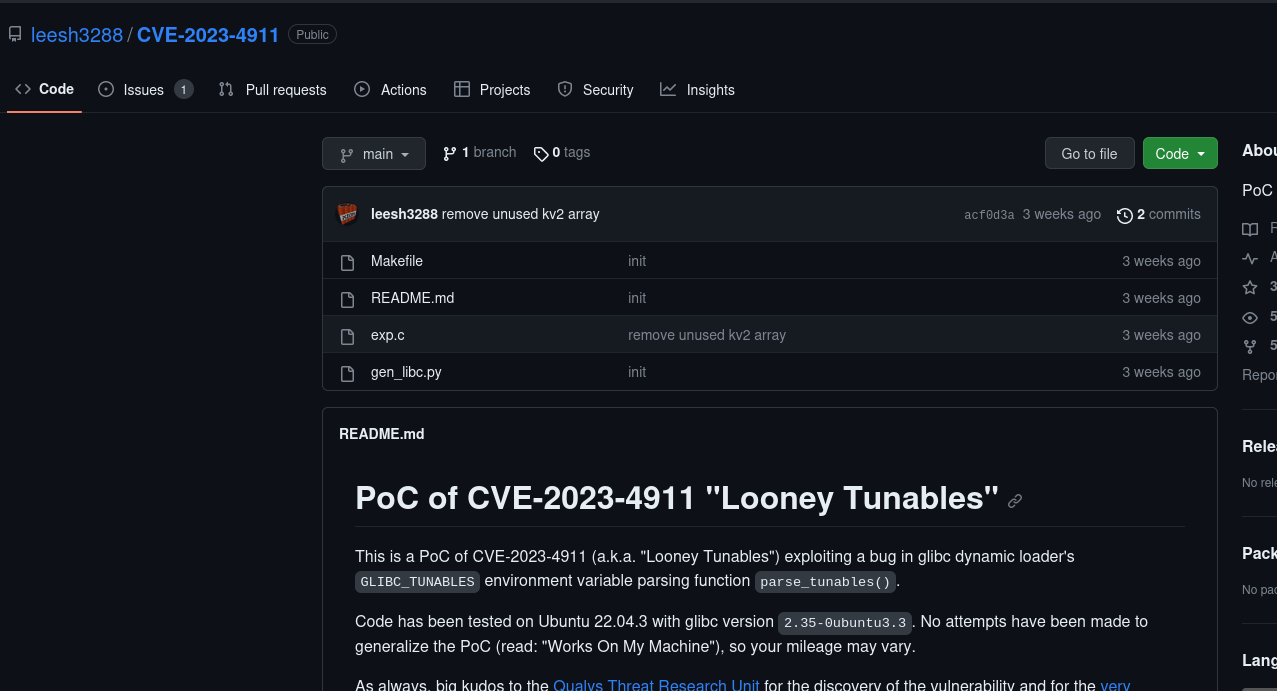The width and height of the screenshot is (1277, 691).
Task: Click the Public visibility badge
Action: point(312,35)
